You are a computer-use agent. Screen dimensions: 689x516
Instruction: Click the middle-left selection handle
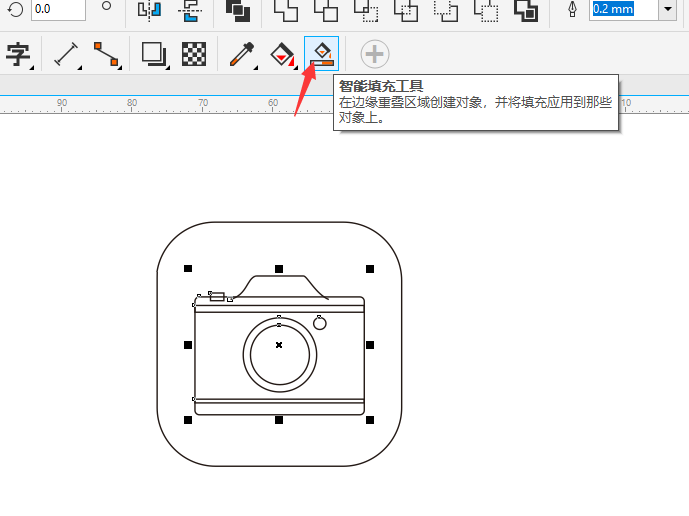pyautogui.click(x=188, y=345)
